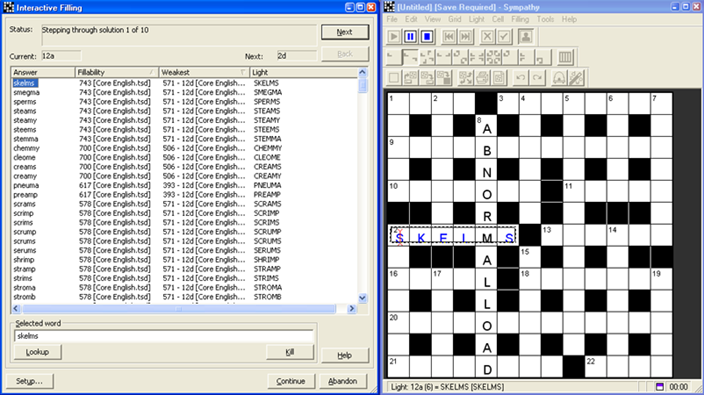
Task: Click the horizontal scrollbar thumb of answer list
Action: tap(179, 308)
